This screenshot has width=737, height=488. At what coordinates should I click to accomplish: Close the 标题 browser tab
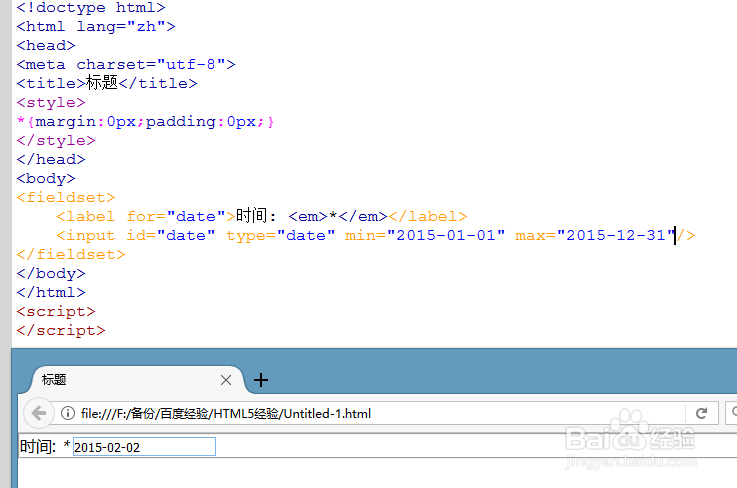(x=226, y=380)
